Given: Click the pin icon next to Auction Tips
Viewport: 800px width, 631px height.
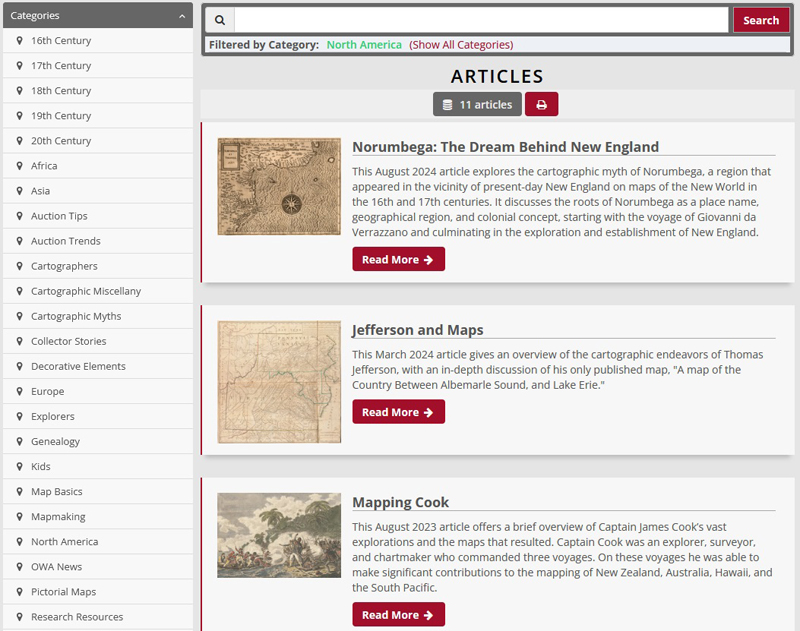Looking at the screenshot, I should (19, 216).
